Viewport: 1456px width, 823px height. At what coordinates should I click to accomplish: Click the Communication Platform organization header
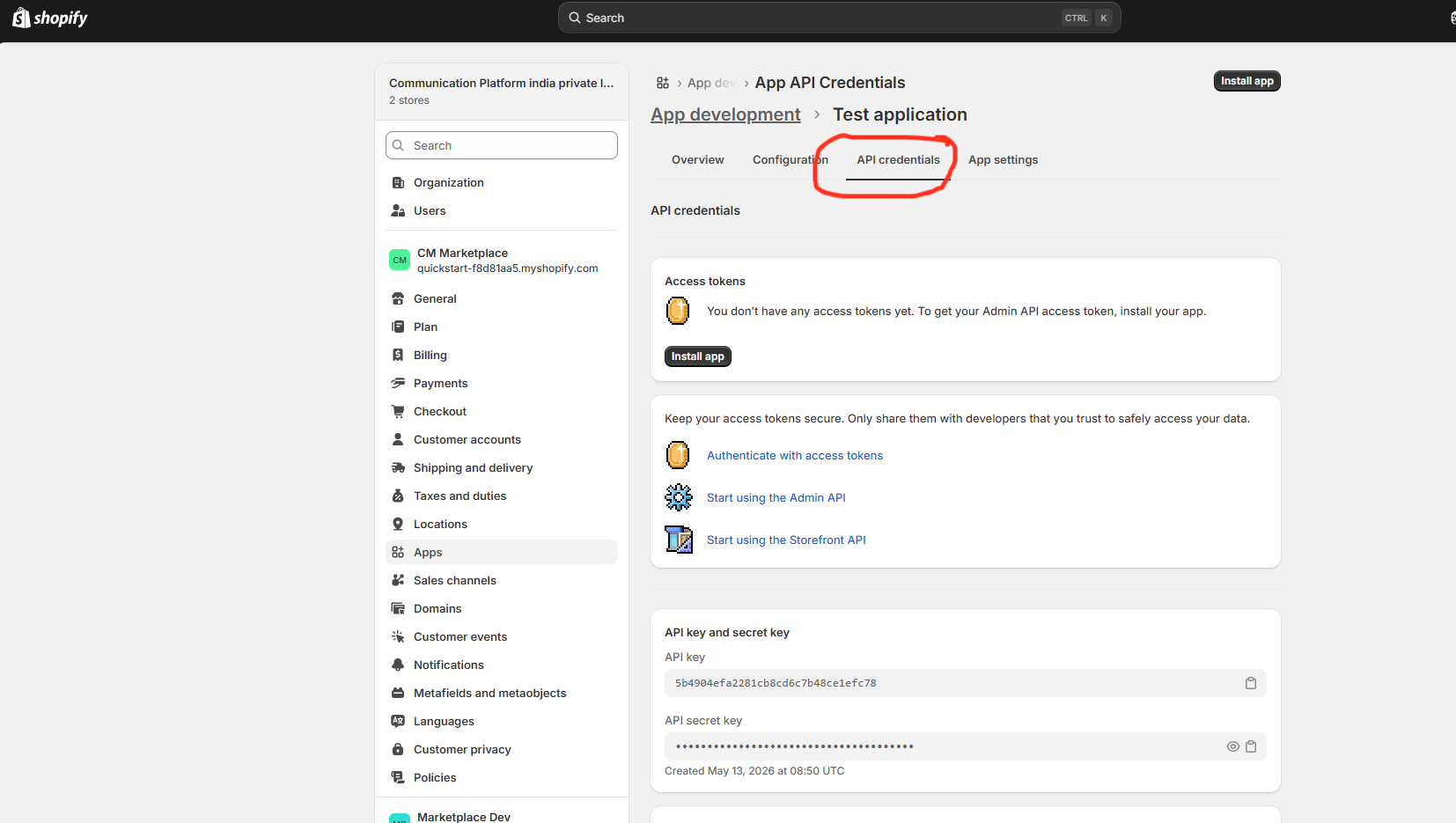502,91
